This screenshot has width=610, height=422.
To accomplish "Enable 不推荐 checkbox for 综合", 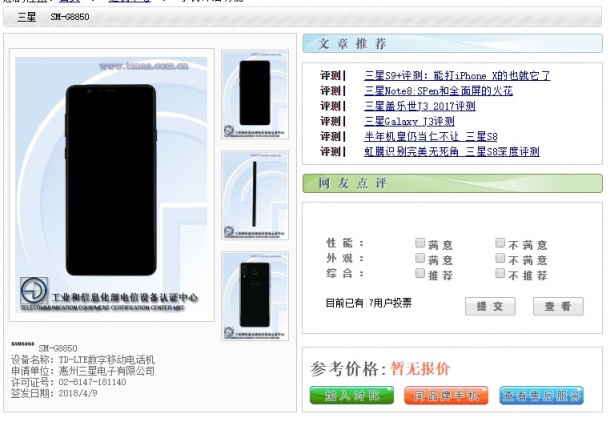I will click(x=500, y=274).
